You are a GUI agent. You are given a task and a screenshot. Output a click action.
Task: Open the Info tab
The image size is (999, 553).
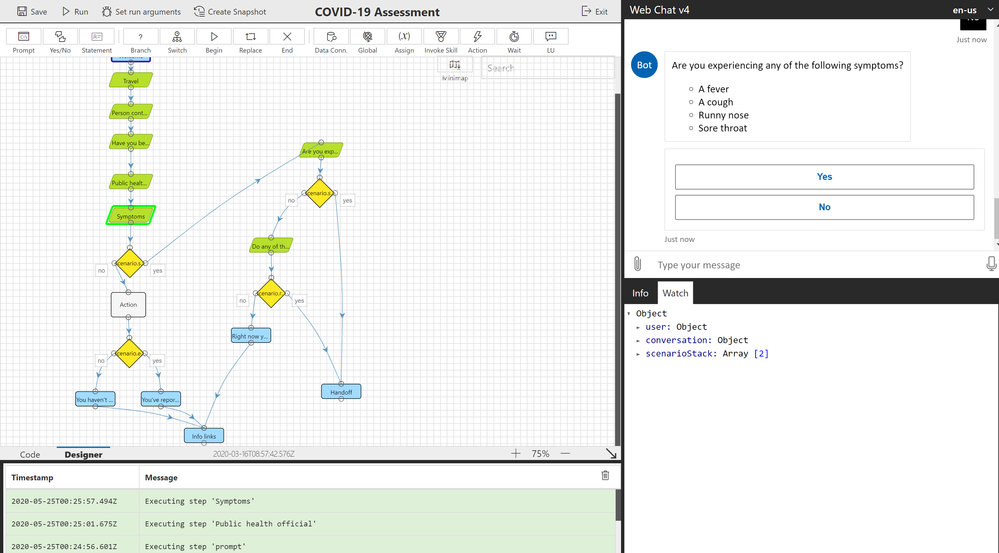point(640,293)
